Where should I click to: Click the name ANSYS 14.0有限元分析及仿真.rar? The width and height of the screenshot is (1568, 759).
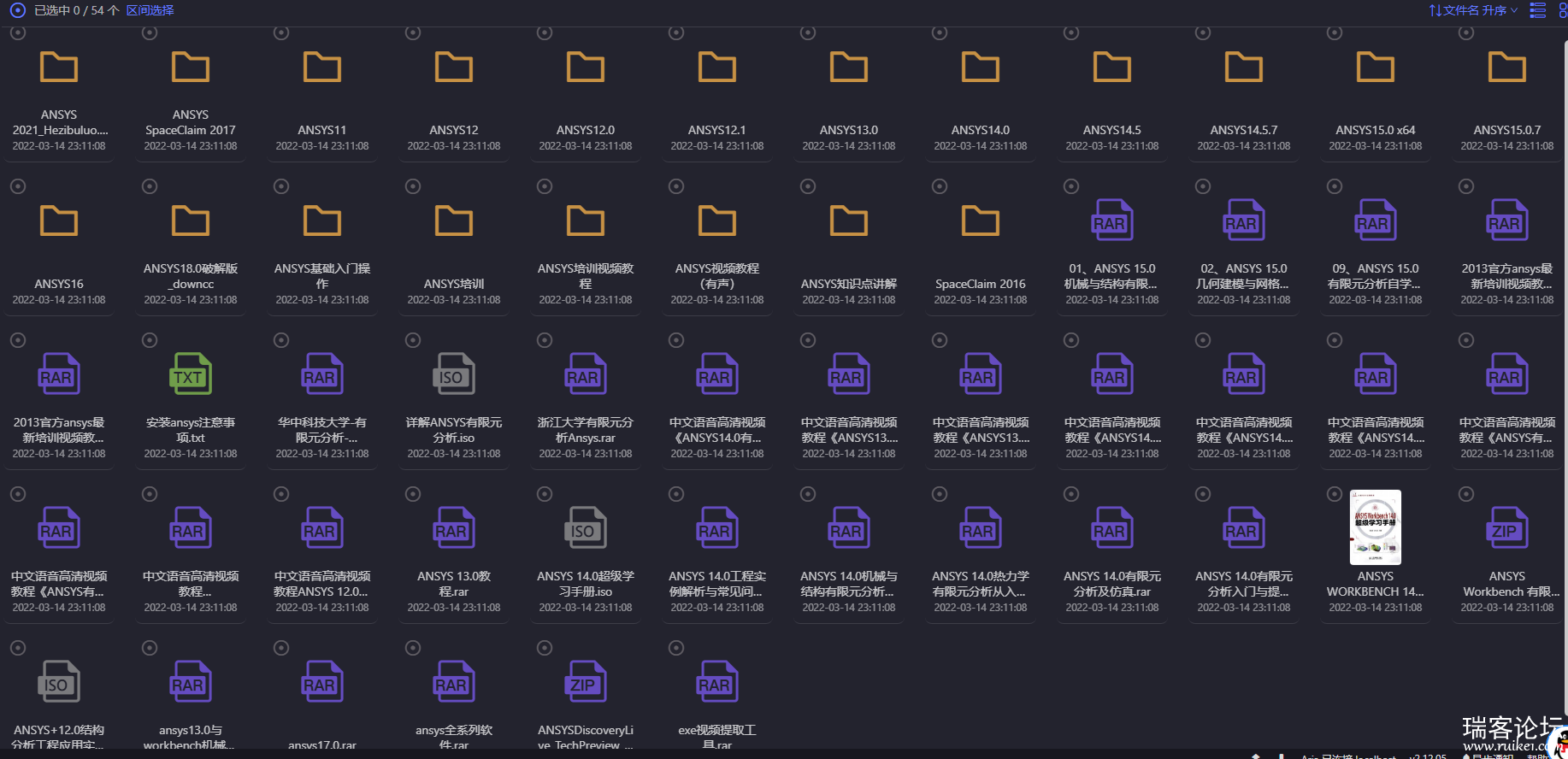coord(1112,584)
